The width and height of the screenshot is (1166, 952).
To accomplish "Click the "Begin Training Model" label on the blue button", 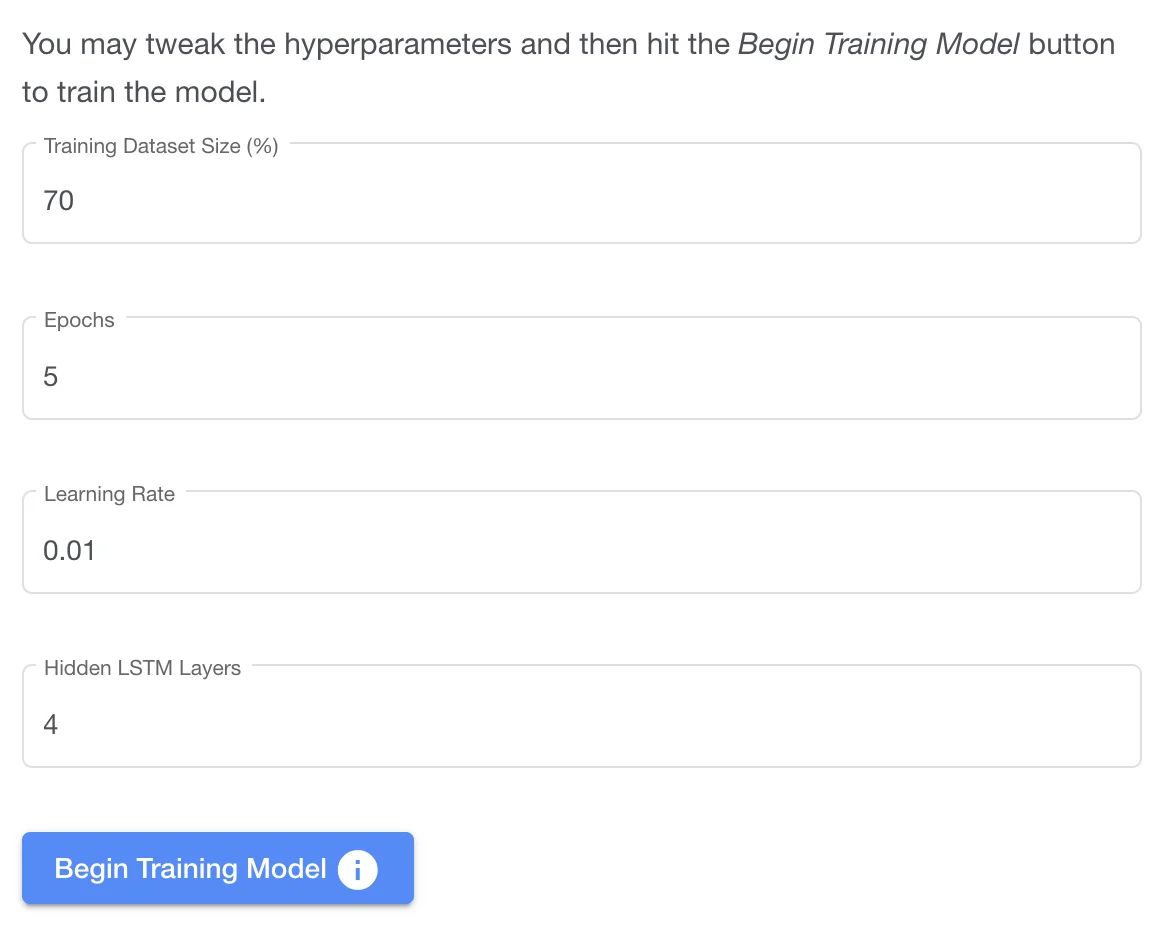I will point(190,869).
